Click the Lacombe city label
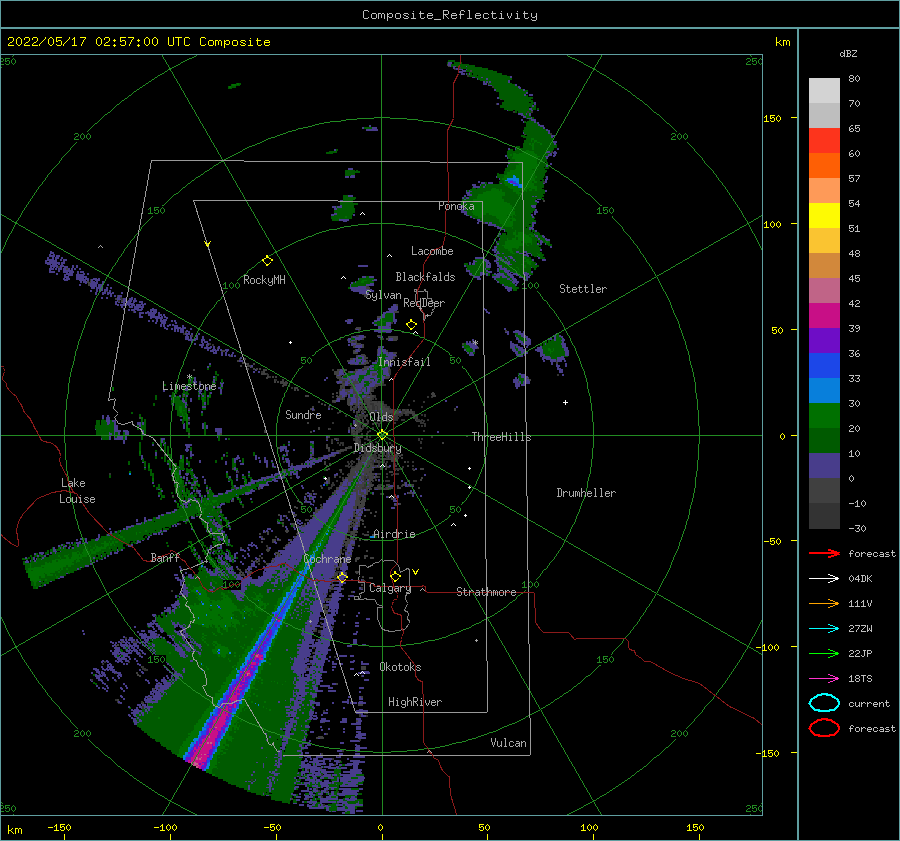Viewport: 900px width, 841px height. coord(432,251)
